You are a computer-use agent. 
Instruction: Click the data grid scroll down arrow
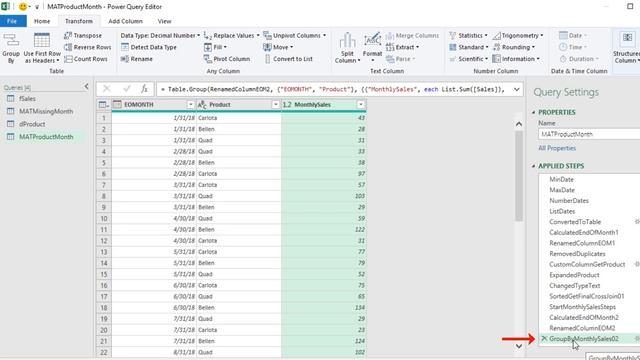click(x=519, y=346)
